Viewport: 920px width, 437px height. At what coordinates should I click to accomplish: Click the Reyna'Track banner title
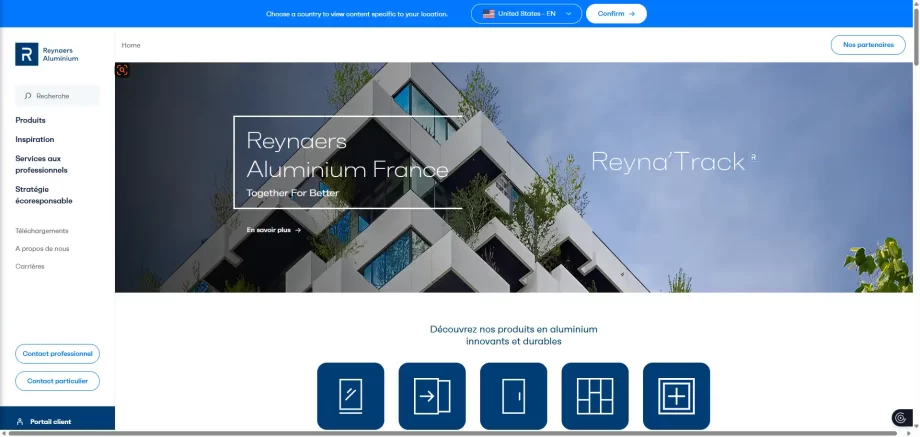coord(674,161)
